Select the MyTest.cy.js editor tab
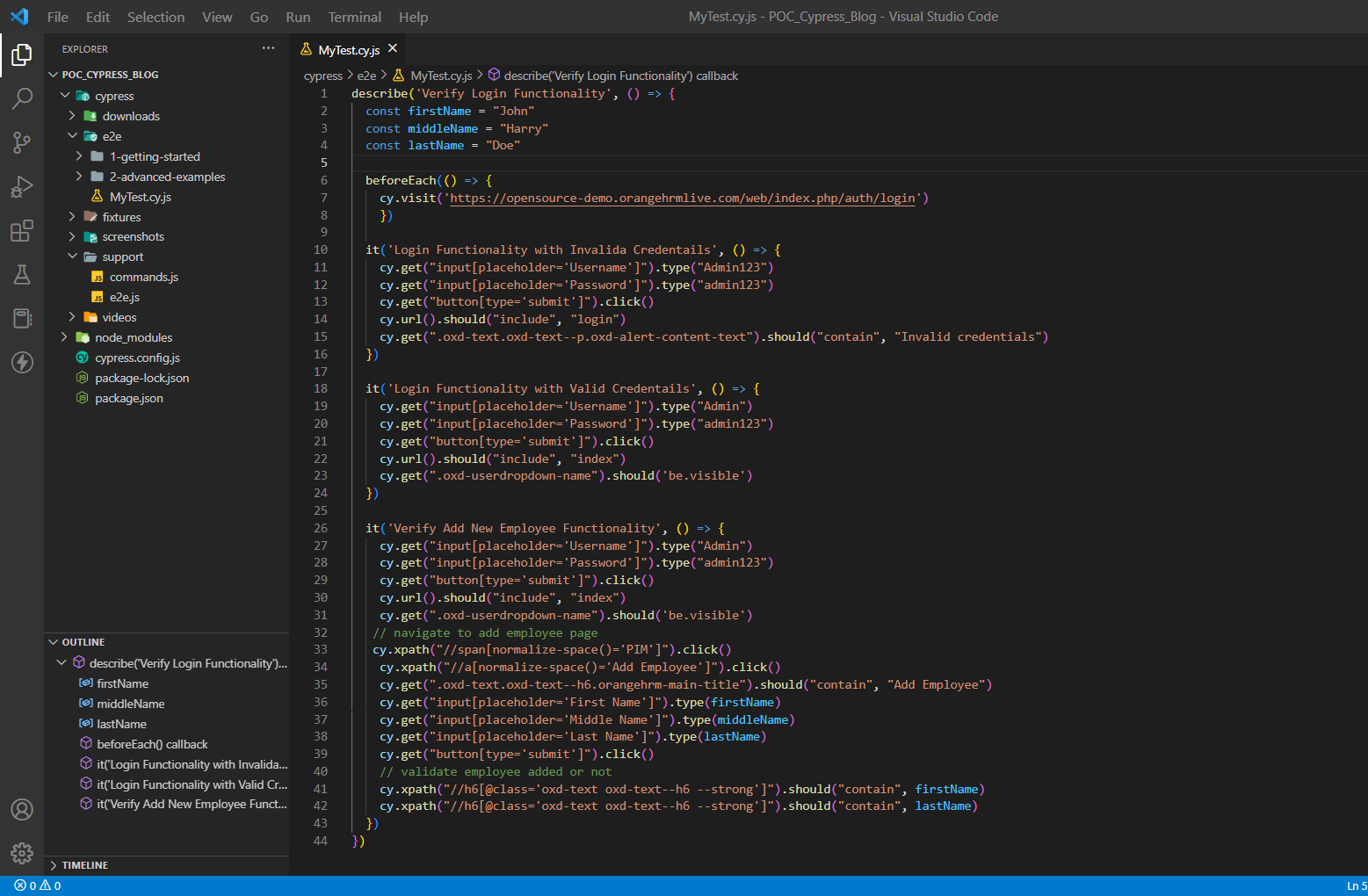The height and width of the screenshot is (896, 1368). [x=349, y=49]
